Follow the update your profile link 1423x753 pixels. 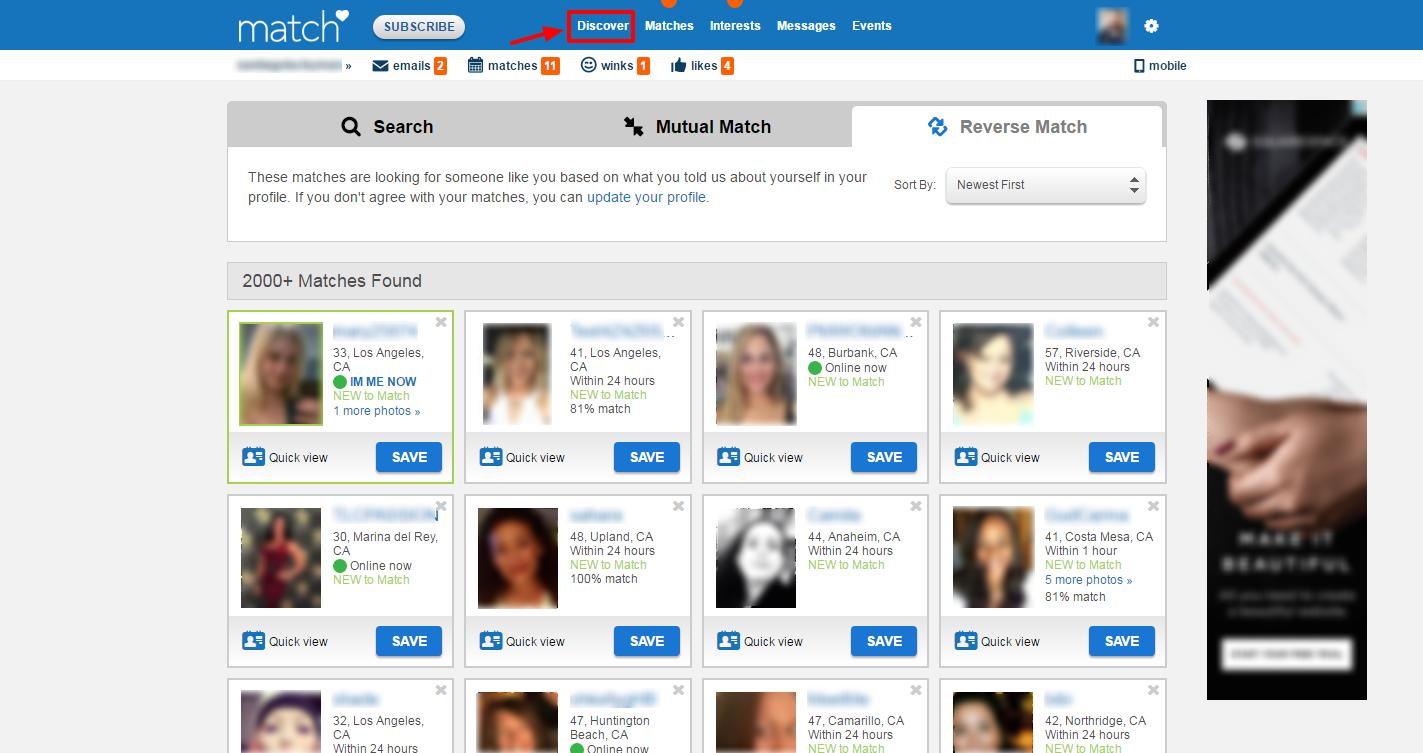pos(646,197)
